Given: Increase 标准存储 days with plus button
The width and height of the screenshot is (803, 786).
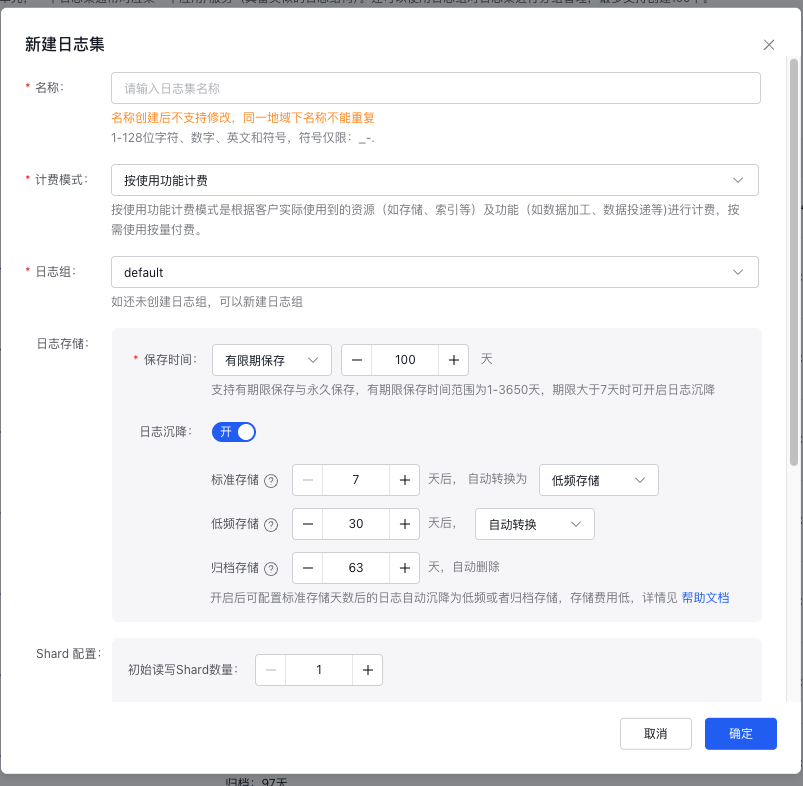Looking at the screenshot, I should pos(405,480).
